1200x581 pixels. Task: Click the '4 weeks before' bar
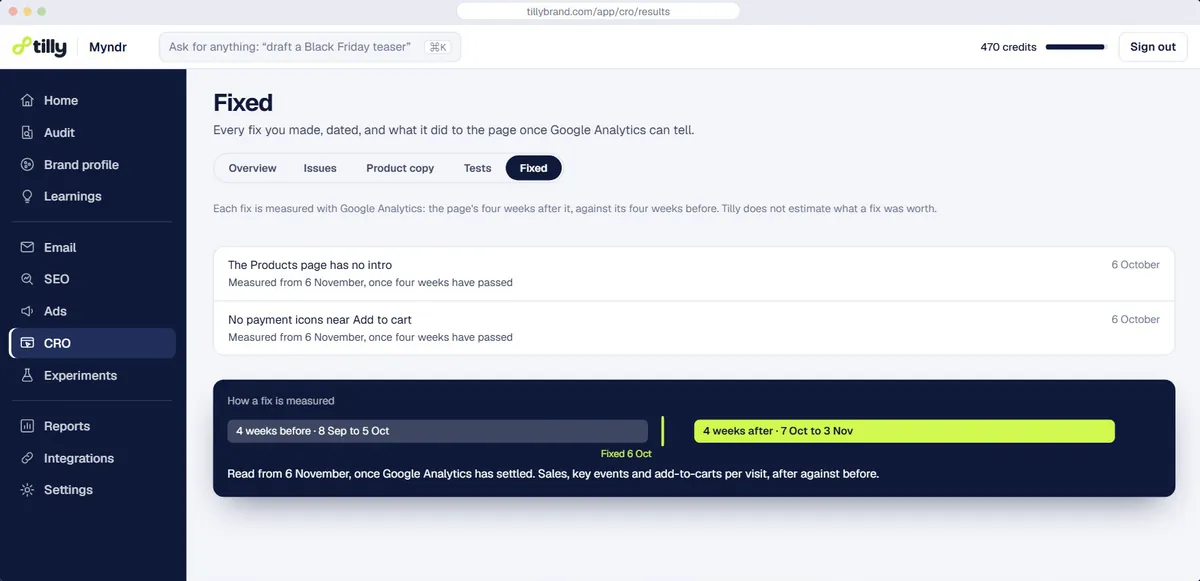(x=437, y=431)
